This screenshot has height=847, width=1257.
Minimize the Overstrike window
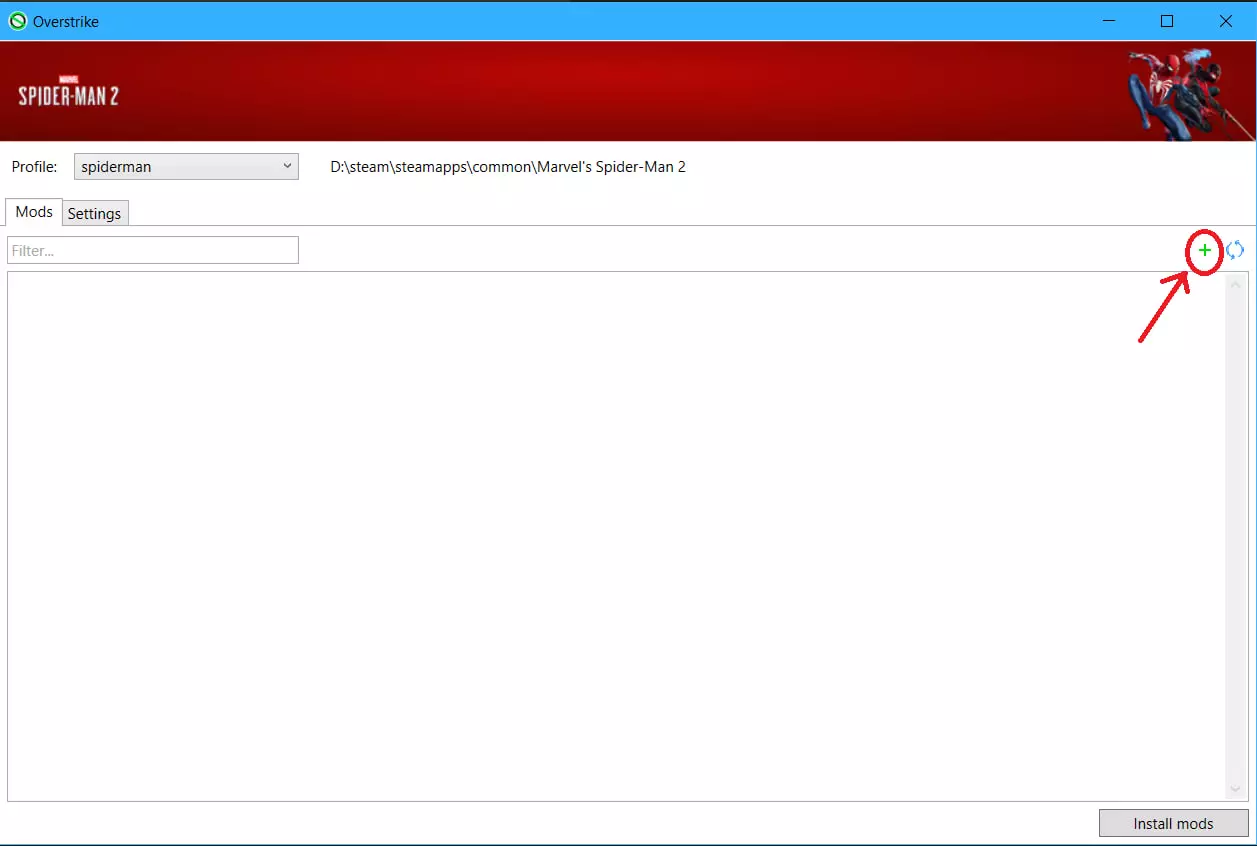coord(1109,21)
